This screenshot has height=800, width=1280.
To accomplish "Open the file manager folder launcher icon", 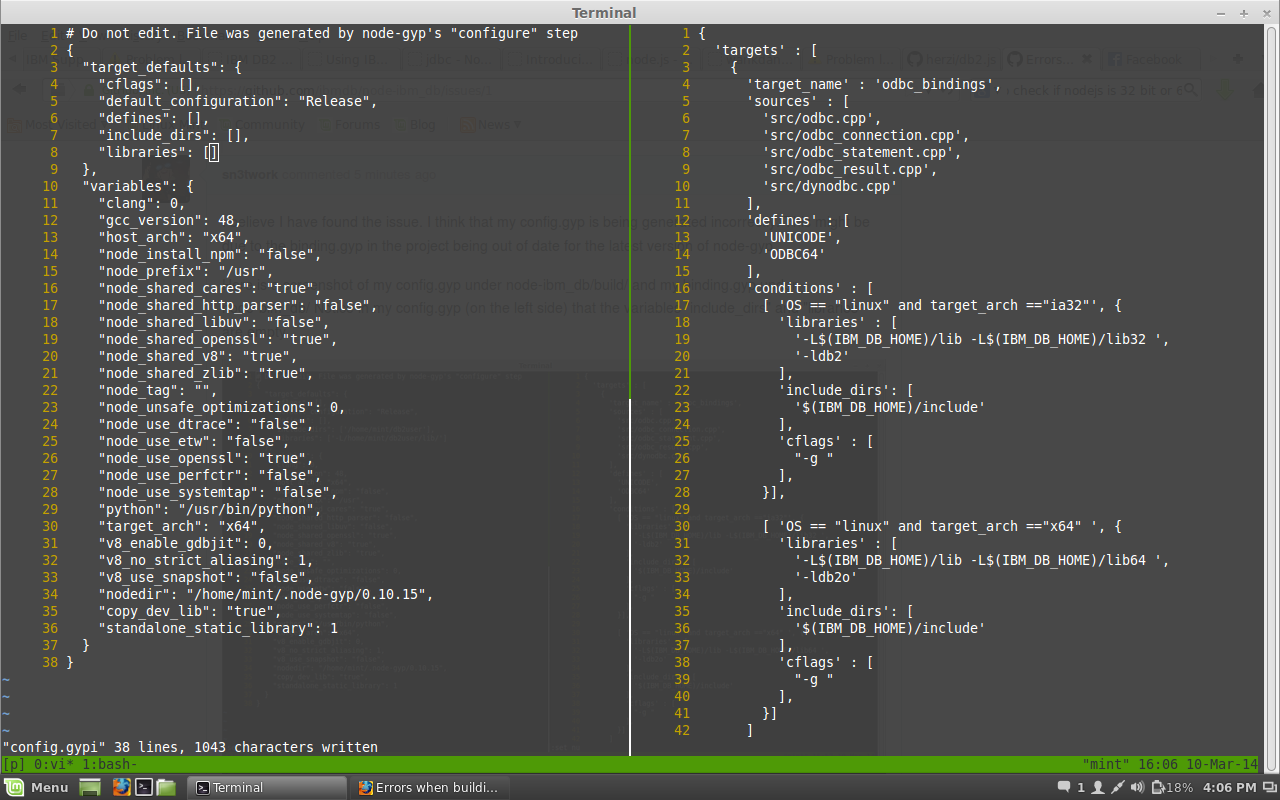I will [x=166, y=787].
